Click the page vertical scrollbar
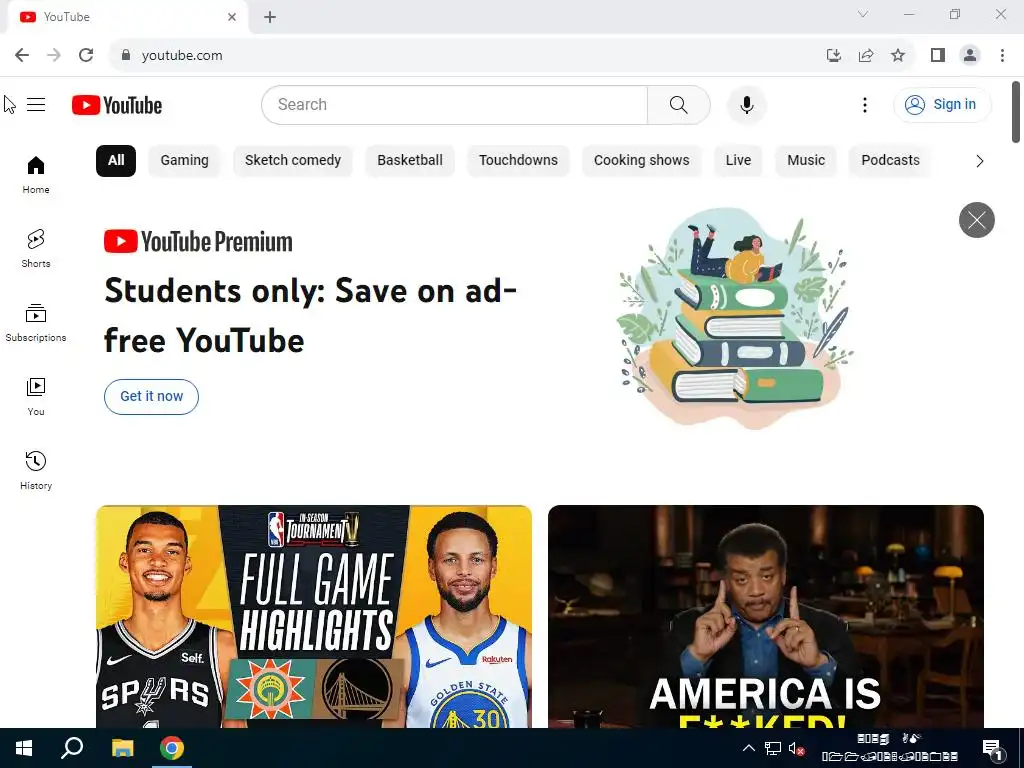The image size is (1024, 768). click(1016, 111)
